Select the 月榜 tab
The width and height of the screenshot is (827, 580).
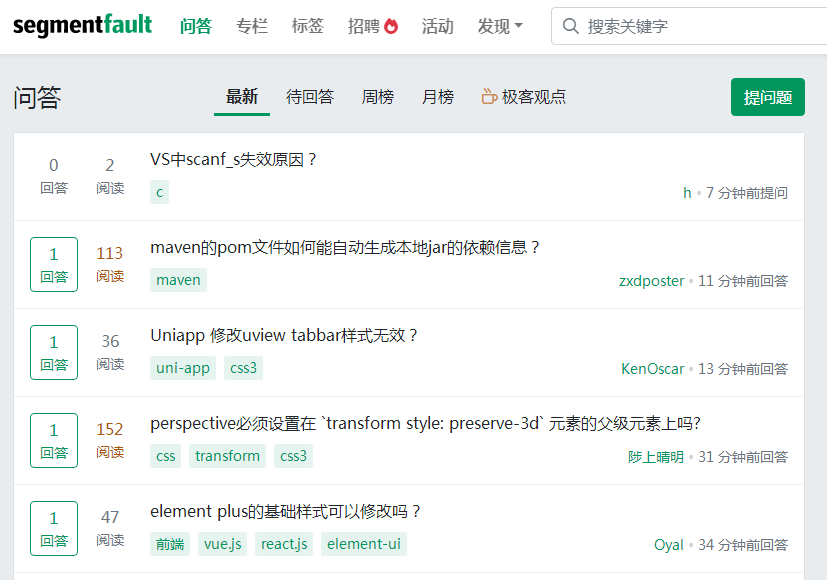tap(438, 97)
